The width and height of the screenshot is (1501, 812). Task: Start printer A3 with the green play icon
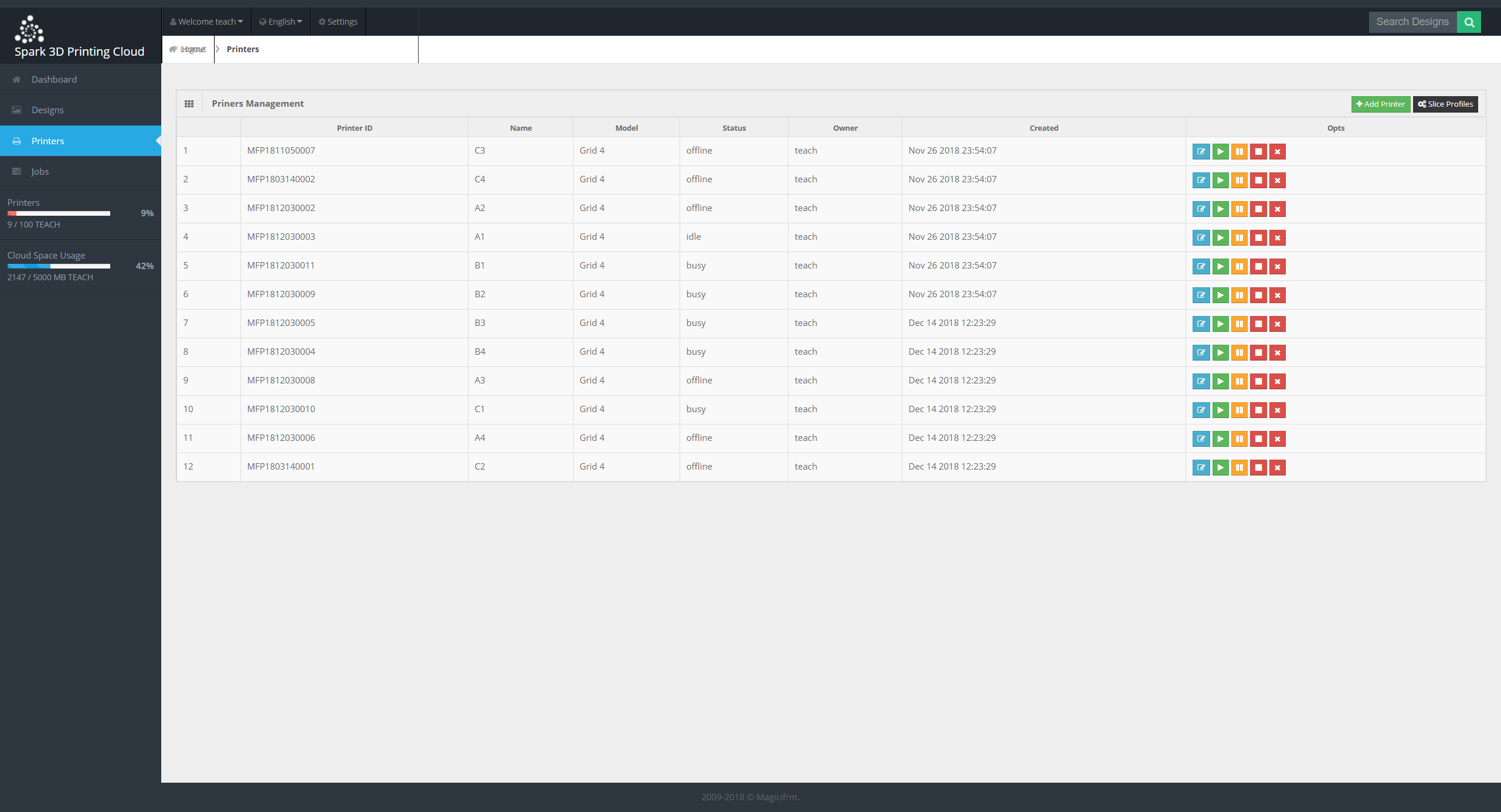point(1220,381)
